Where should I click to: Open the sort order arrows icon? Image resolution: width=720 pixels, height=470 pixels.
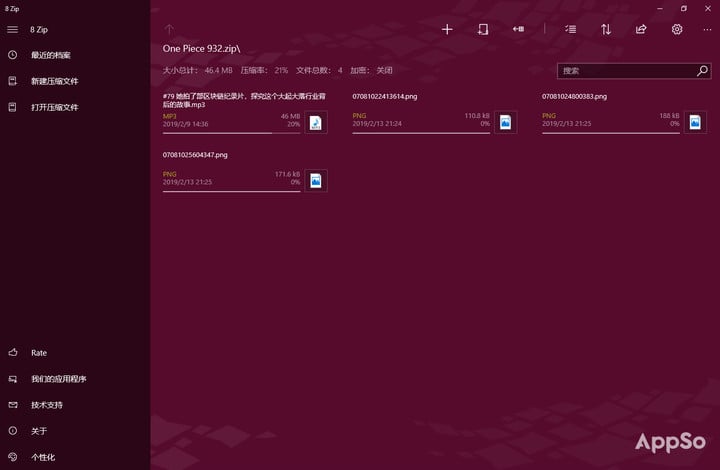coord(606,29)
